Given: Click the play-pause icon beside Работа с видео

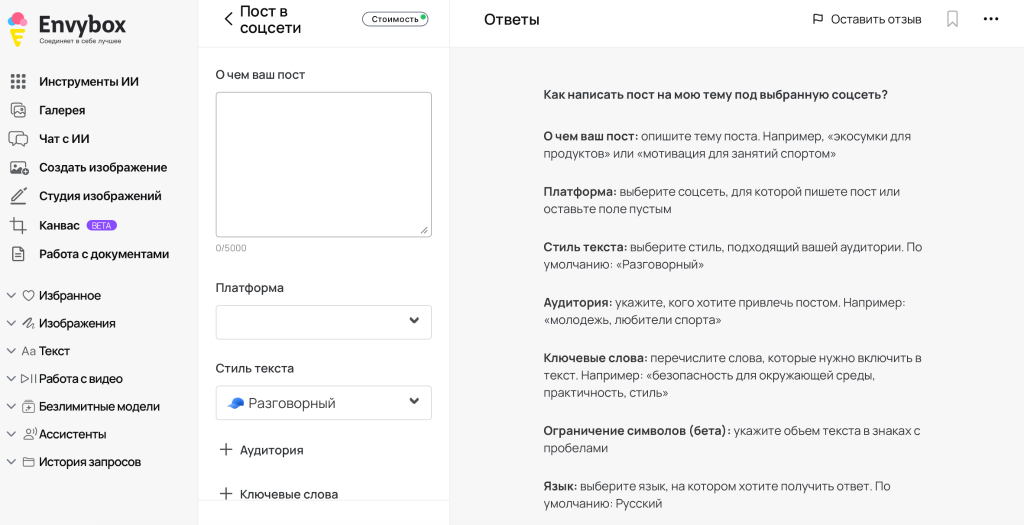Looking at the screenshot, I should click(29, 379).
